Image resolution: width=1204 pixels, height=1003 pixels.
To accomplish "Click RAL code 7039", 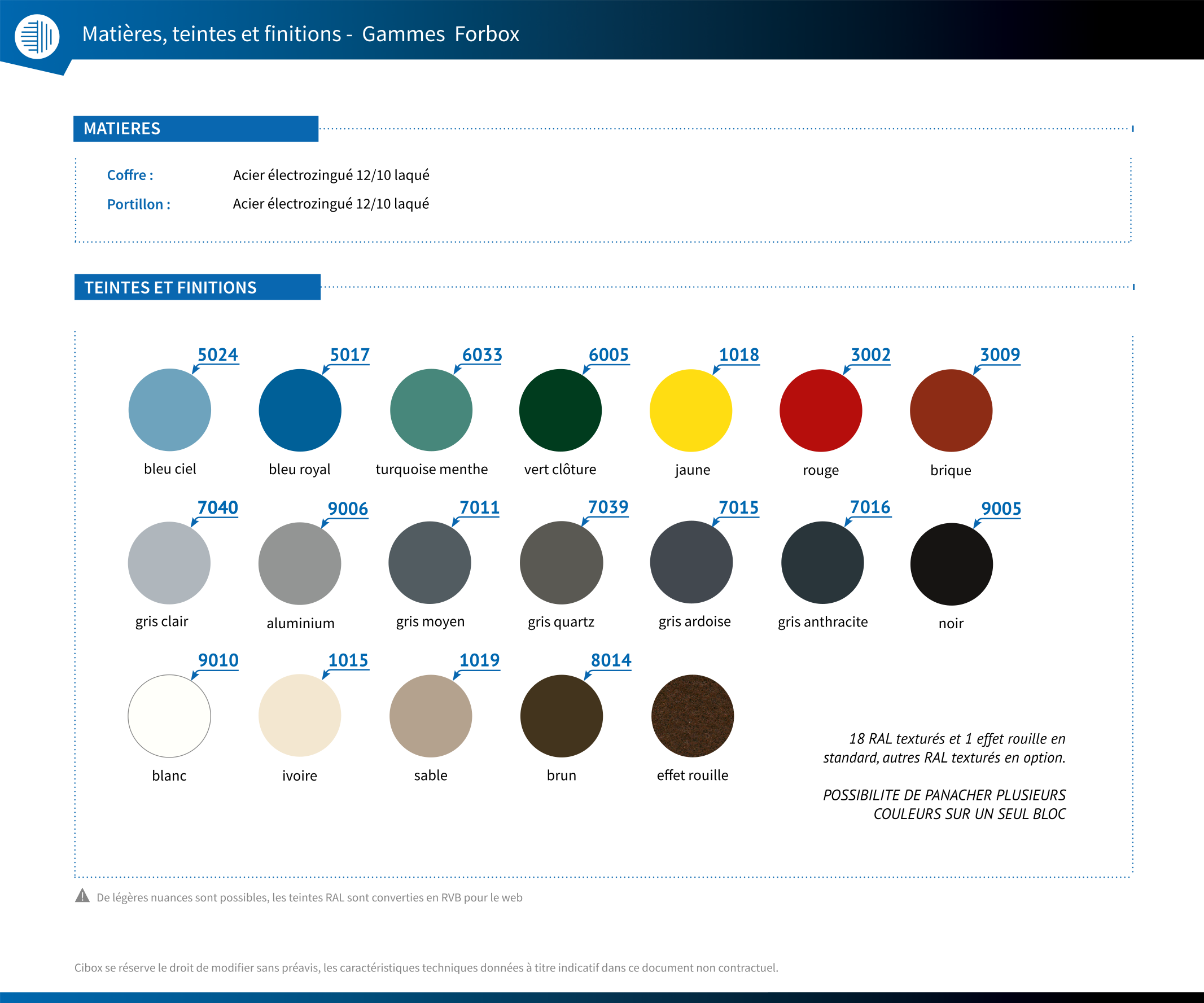I will 608,507.
